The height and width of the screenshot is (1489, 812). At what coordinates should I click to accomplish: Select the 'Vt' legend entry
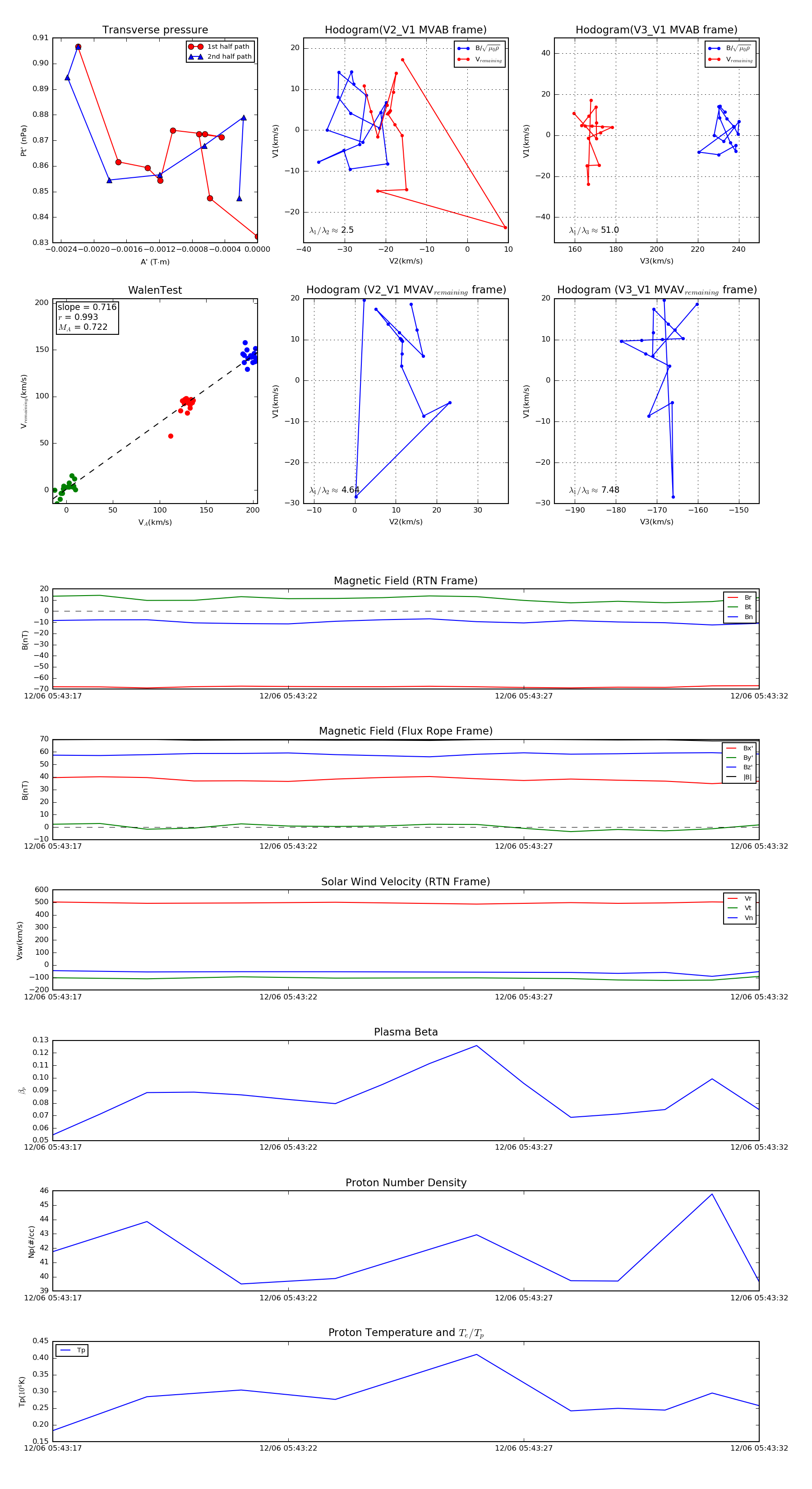point(740,908)
